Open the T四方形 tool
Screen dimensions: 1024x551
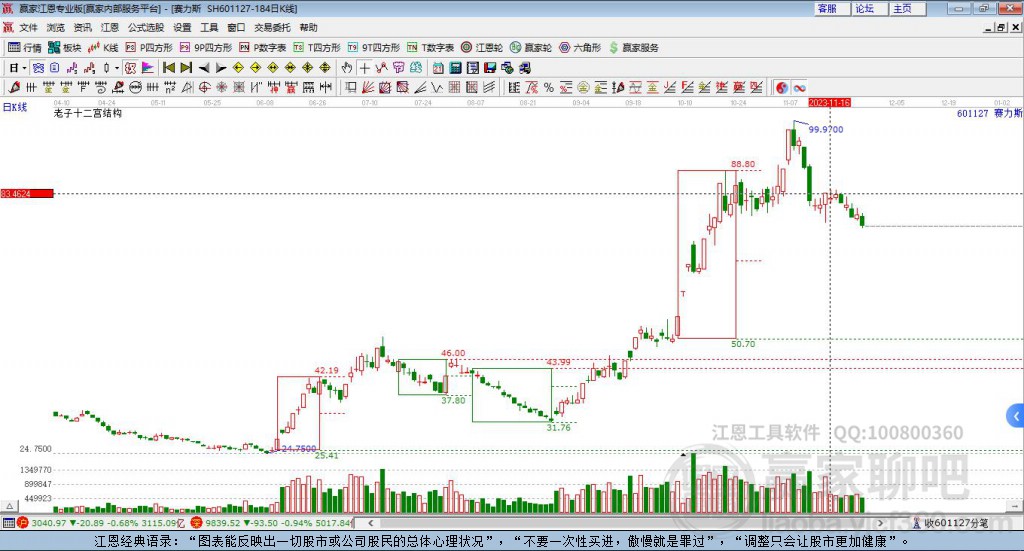click(x=317, y=48)
